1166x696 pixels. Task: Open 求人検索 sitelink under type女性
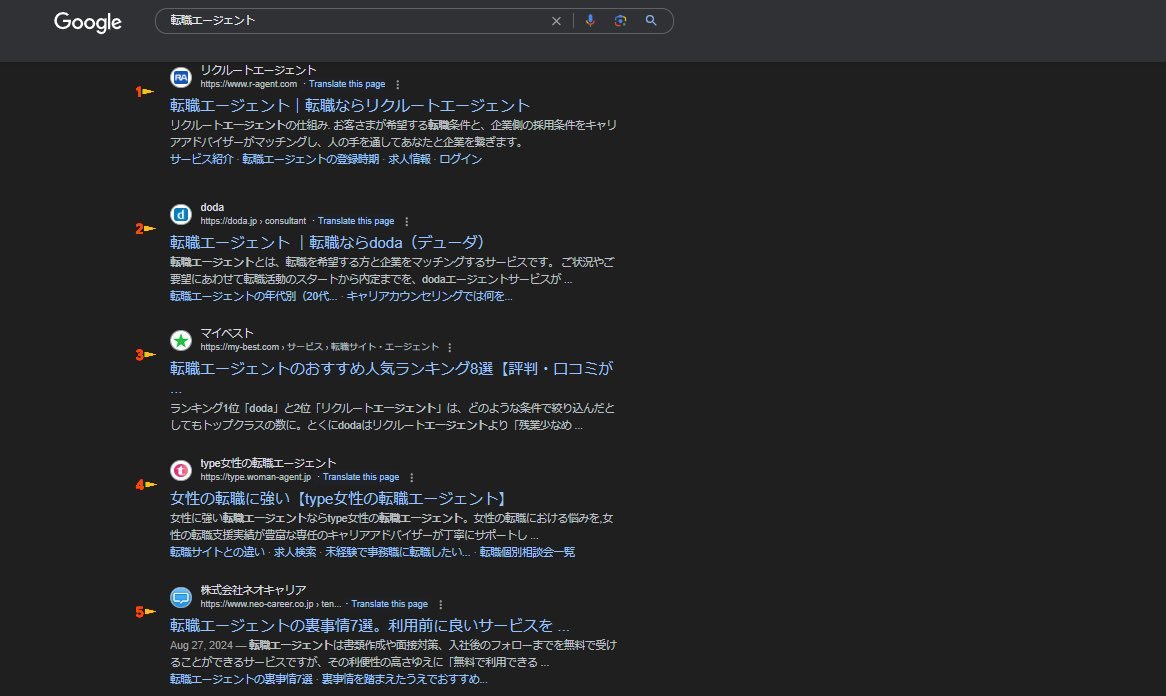pos(294,552)
